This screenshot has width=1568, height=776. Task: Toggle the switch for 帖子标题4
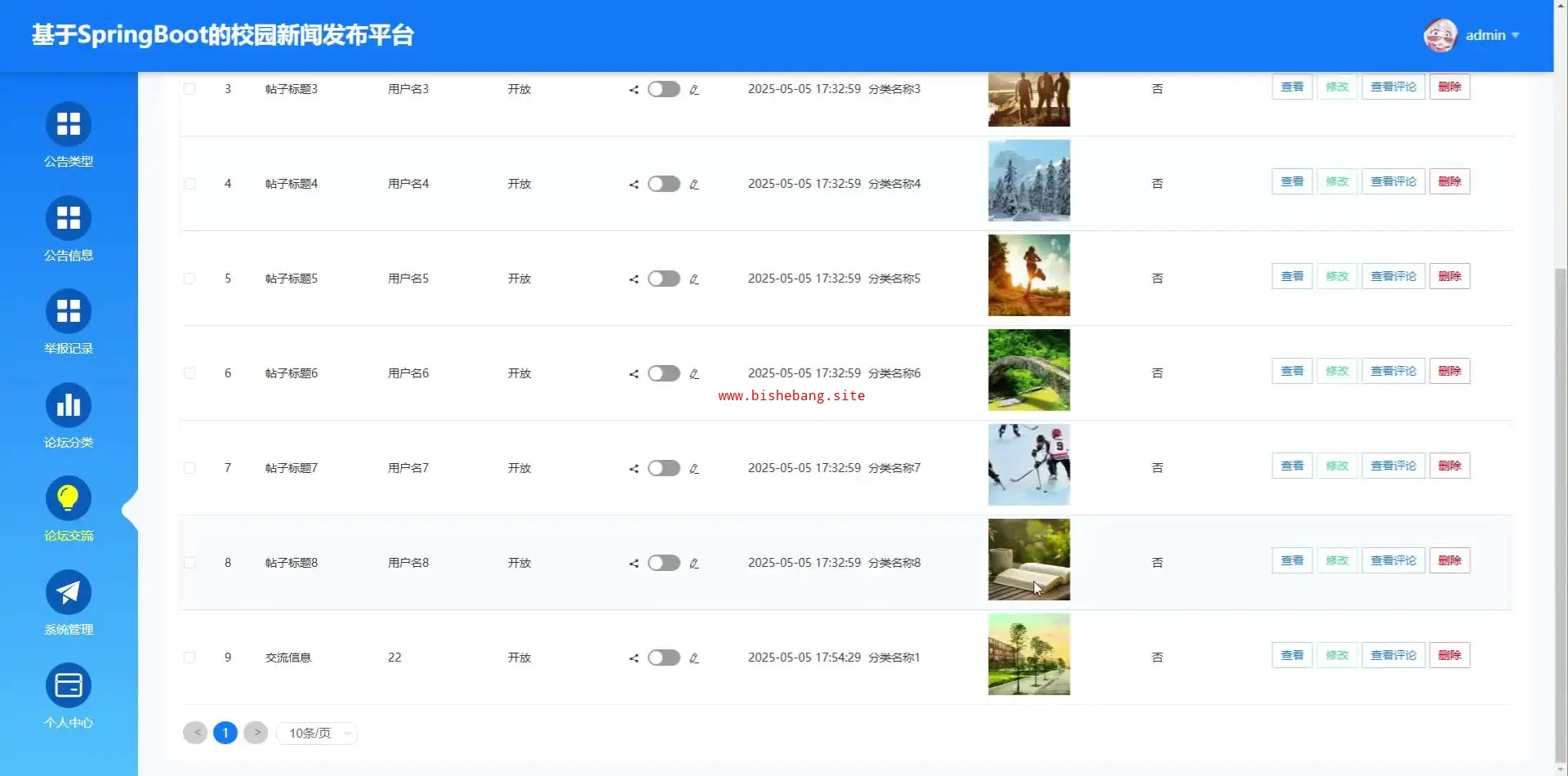(x=664, y=184)
